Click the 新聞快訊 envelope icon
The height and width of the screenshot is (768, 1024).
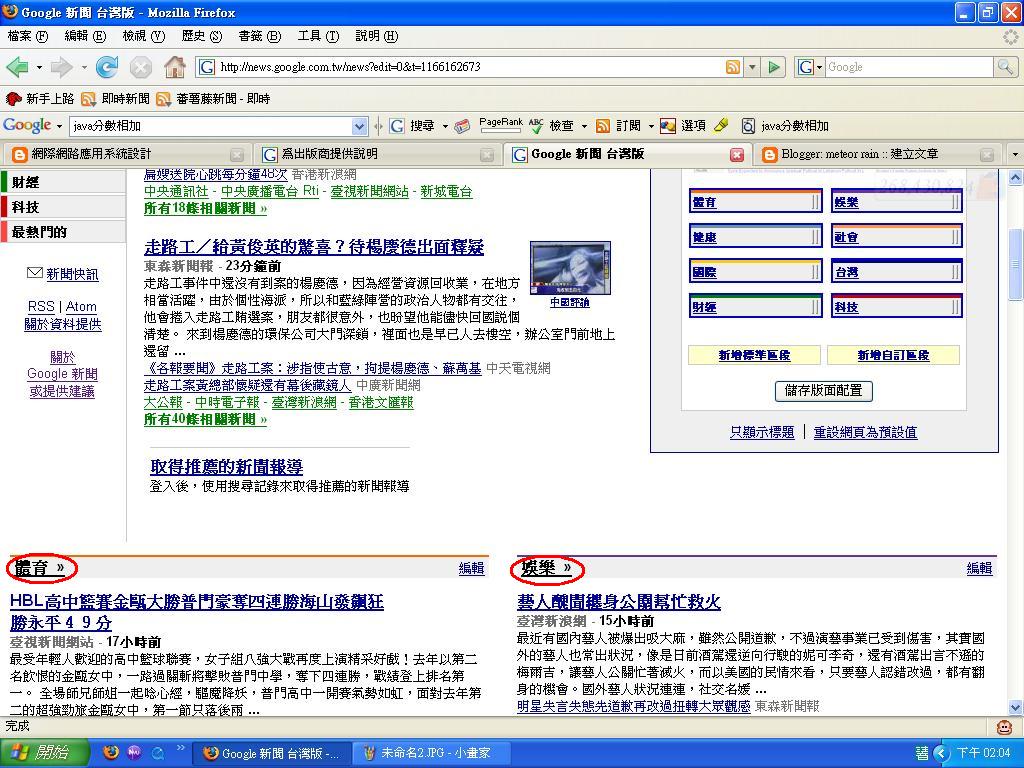[35, 273]
